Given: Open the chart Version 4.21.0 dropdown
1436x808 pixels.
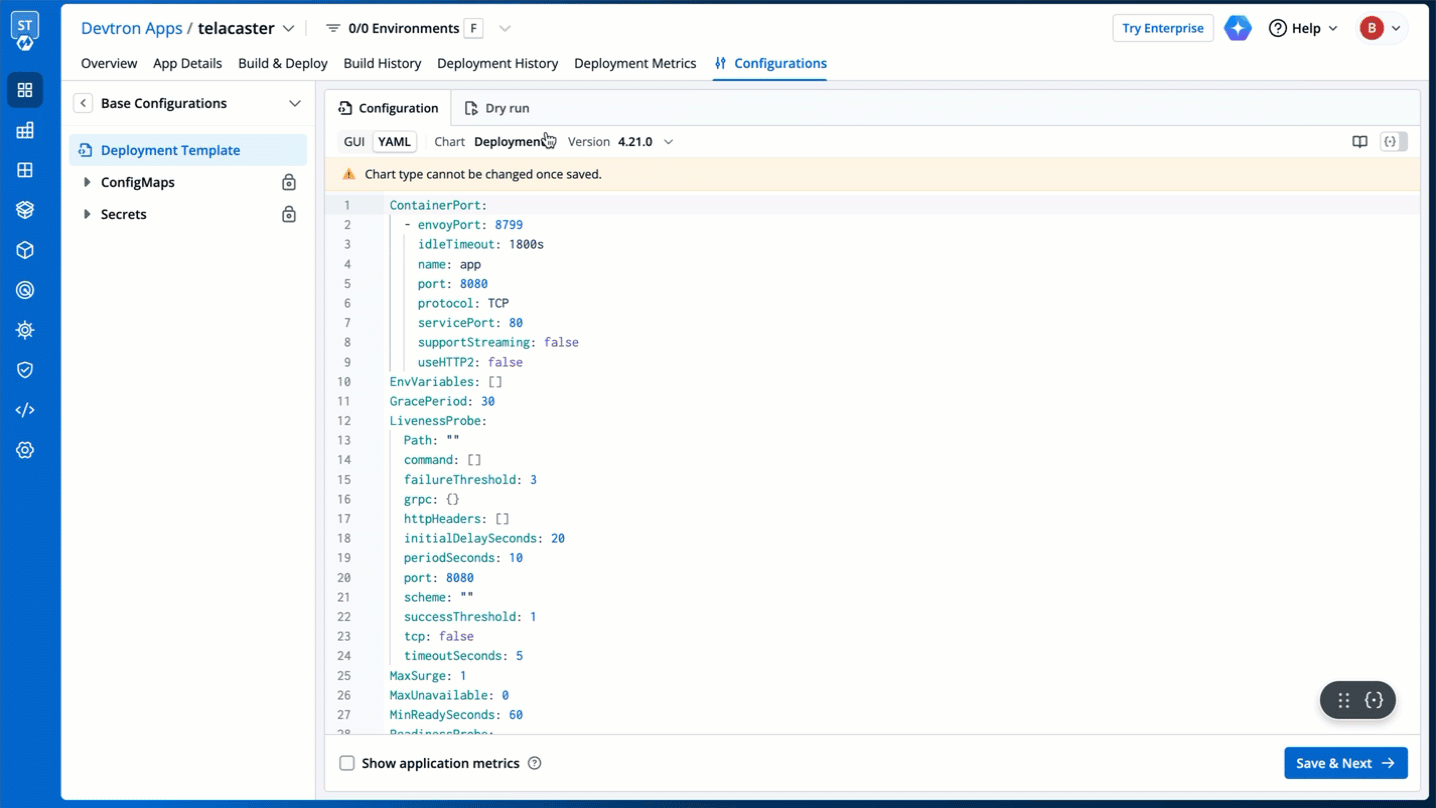Looking at the screenshot, I should pos(645,142).
